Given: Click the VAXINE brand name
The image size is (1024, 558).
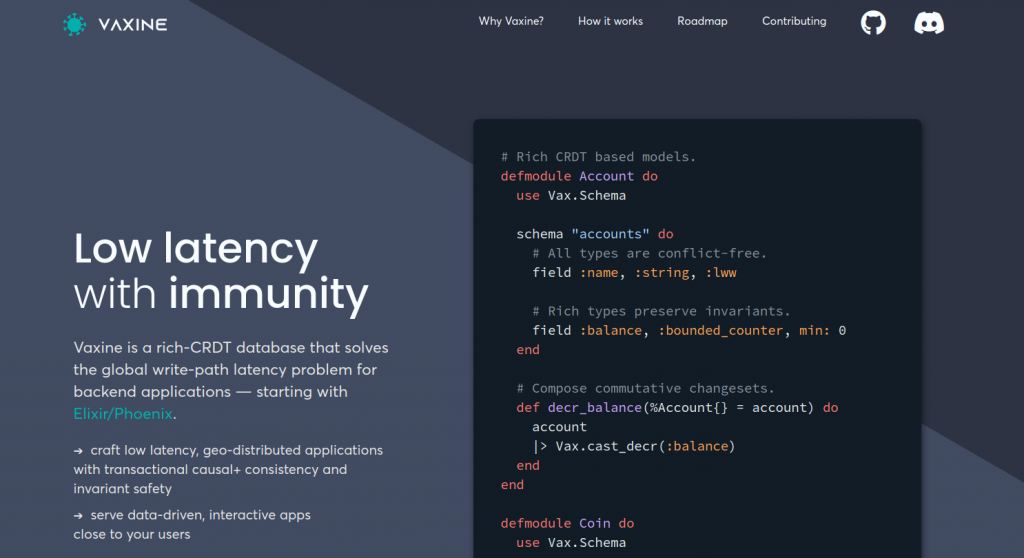Looking at the screenshot, I should point(133,25).
